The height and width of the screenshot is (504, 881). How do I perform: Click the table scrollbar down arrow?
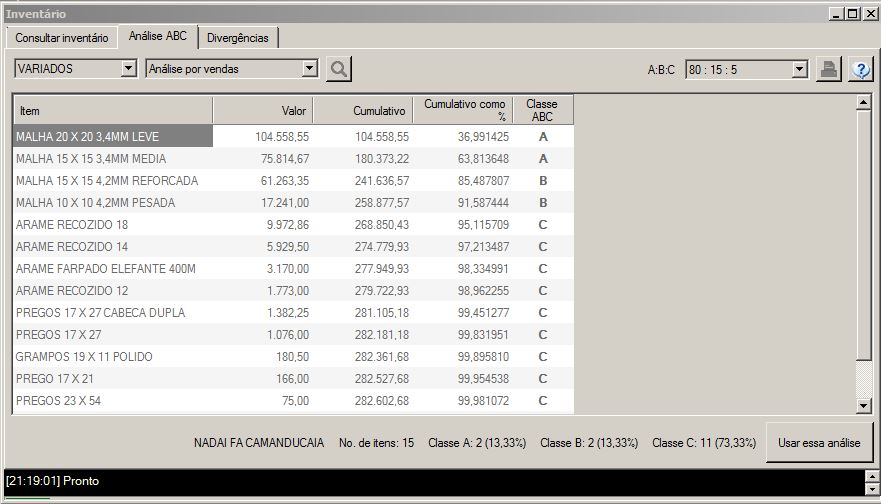pyautogui.click(x=864, y=406)
